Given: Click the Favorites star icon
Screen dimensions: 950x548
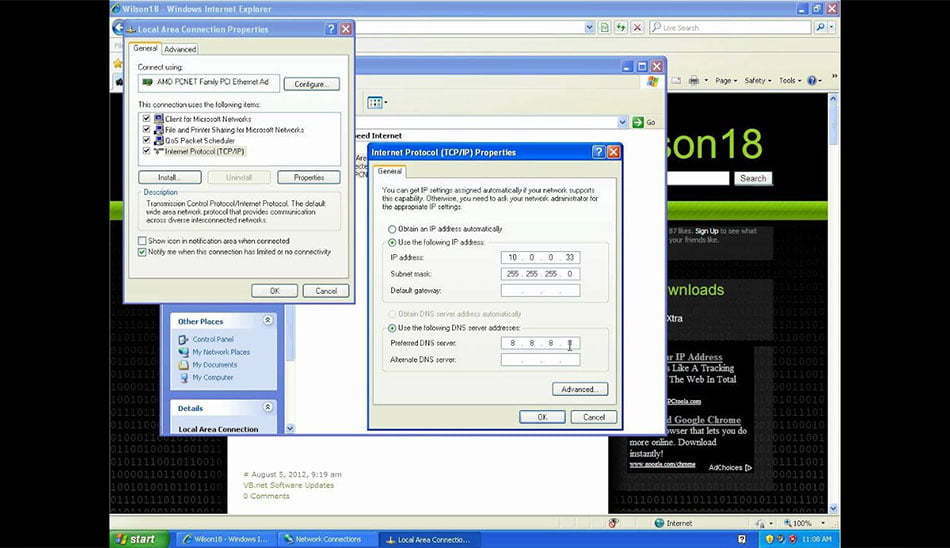Looking at the screenshot, I should pyautogui.click(x=118, y=64).
